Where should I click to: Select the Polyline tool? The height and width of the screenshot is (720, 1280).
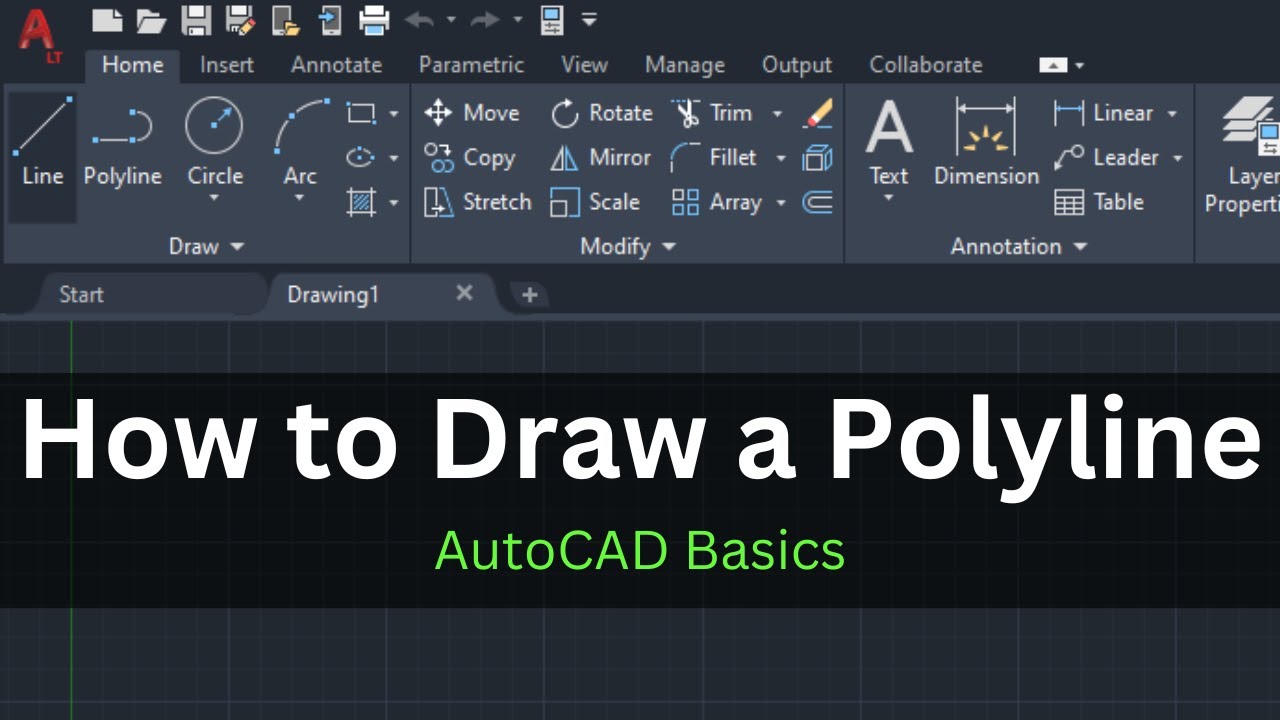point(122,142)
